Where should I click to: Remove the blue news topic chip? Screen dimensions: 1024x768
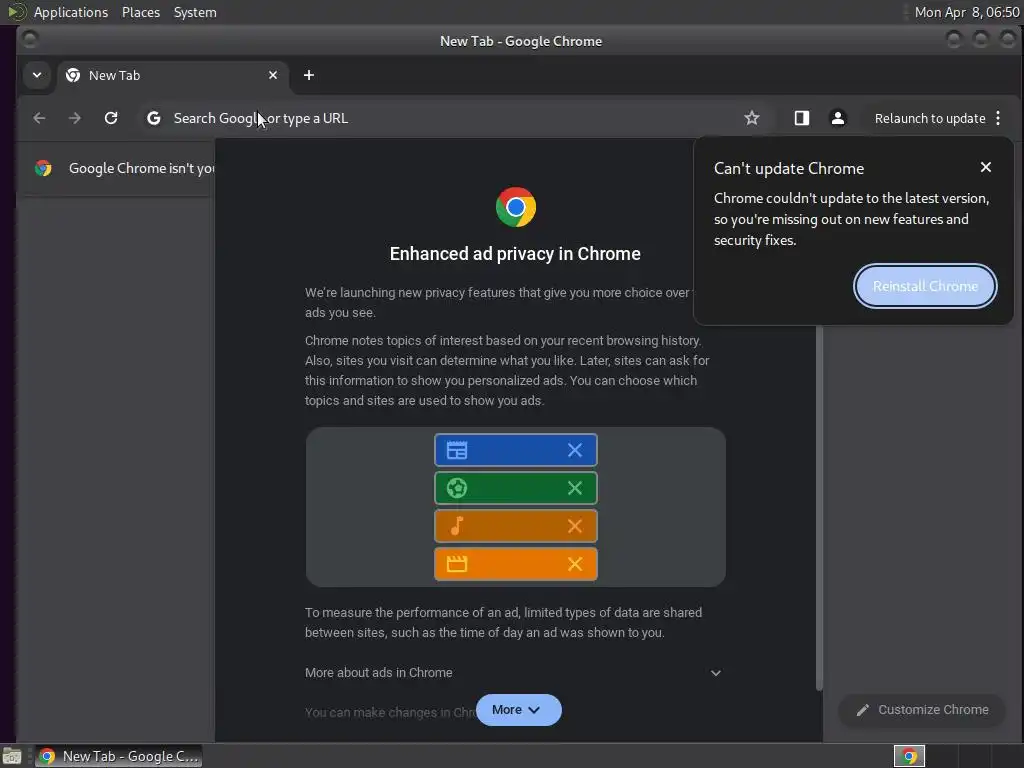575,450
